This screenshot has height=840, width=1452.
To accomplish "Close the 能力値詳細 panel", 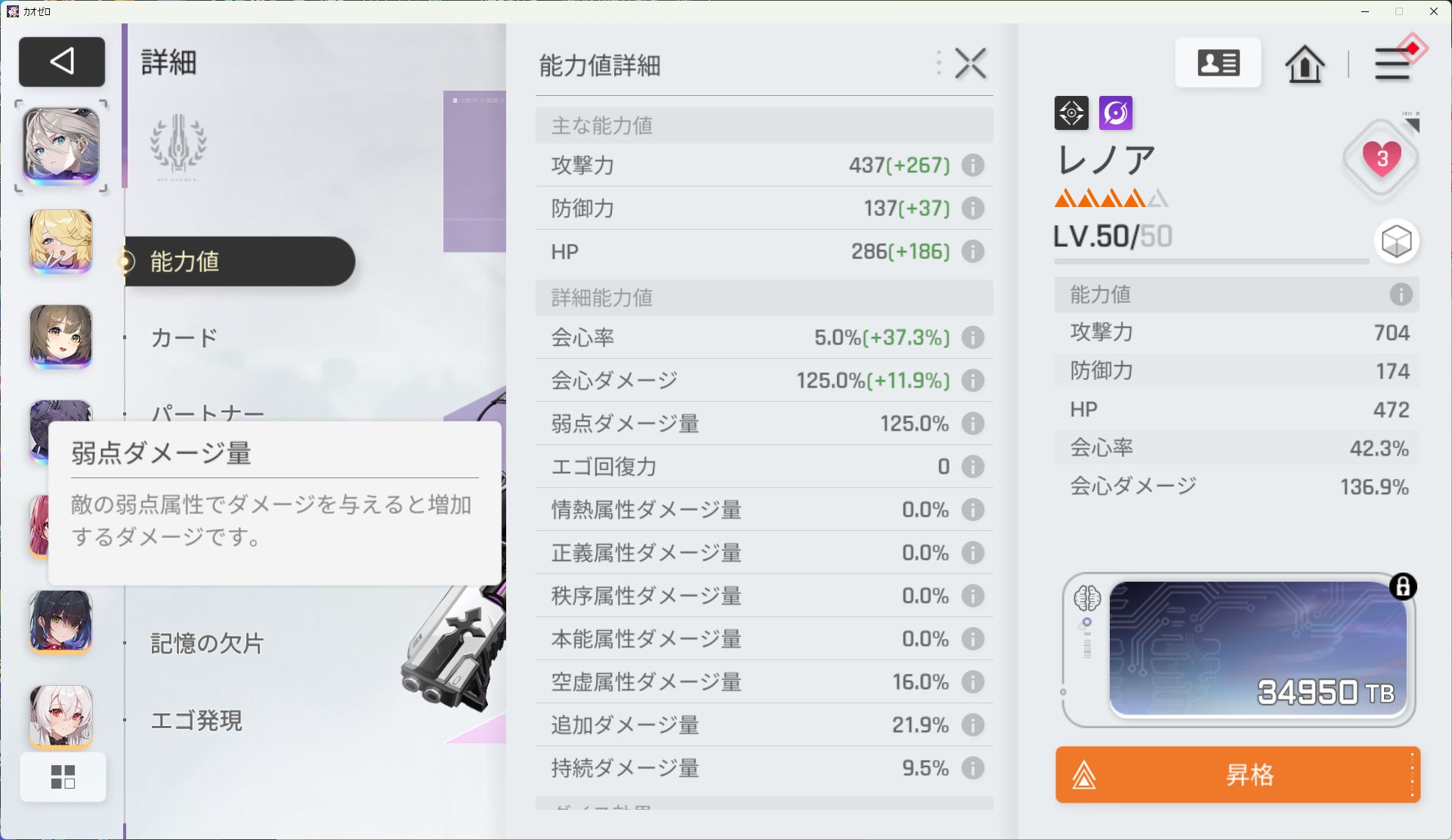I will [x=970, y=63].
